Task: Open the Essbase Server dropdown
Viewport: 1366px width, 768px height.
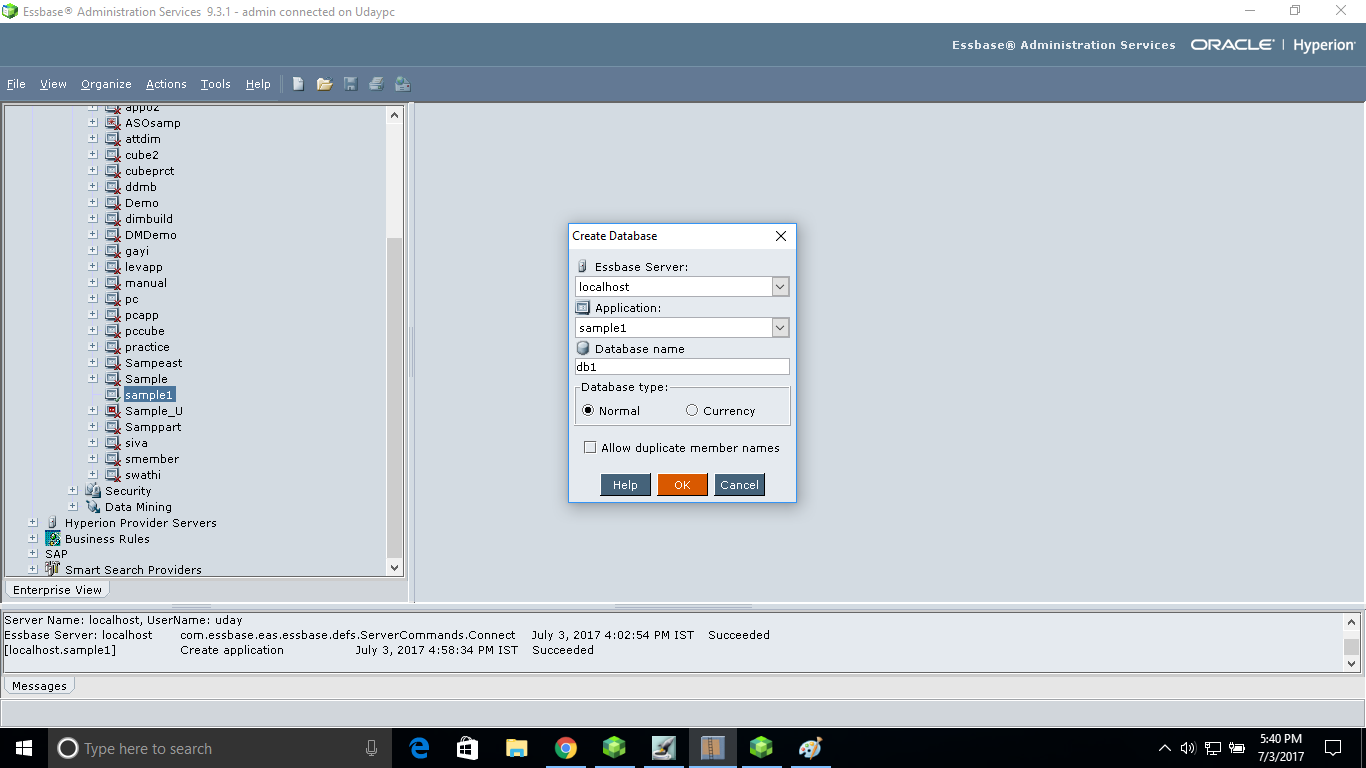Action: coord(780,286)
